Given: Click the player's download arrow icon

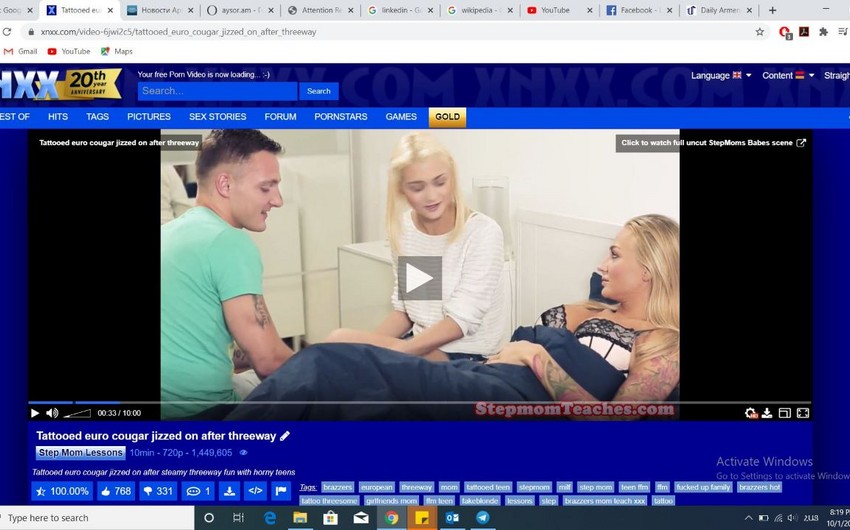Looking at the screenshot, I should pos(767,413).
